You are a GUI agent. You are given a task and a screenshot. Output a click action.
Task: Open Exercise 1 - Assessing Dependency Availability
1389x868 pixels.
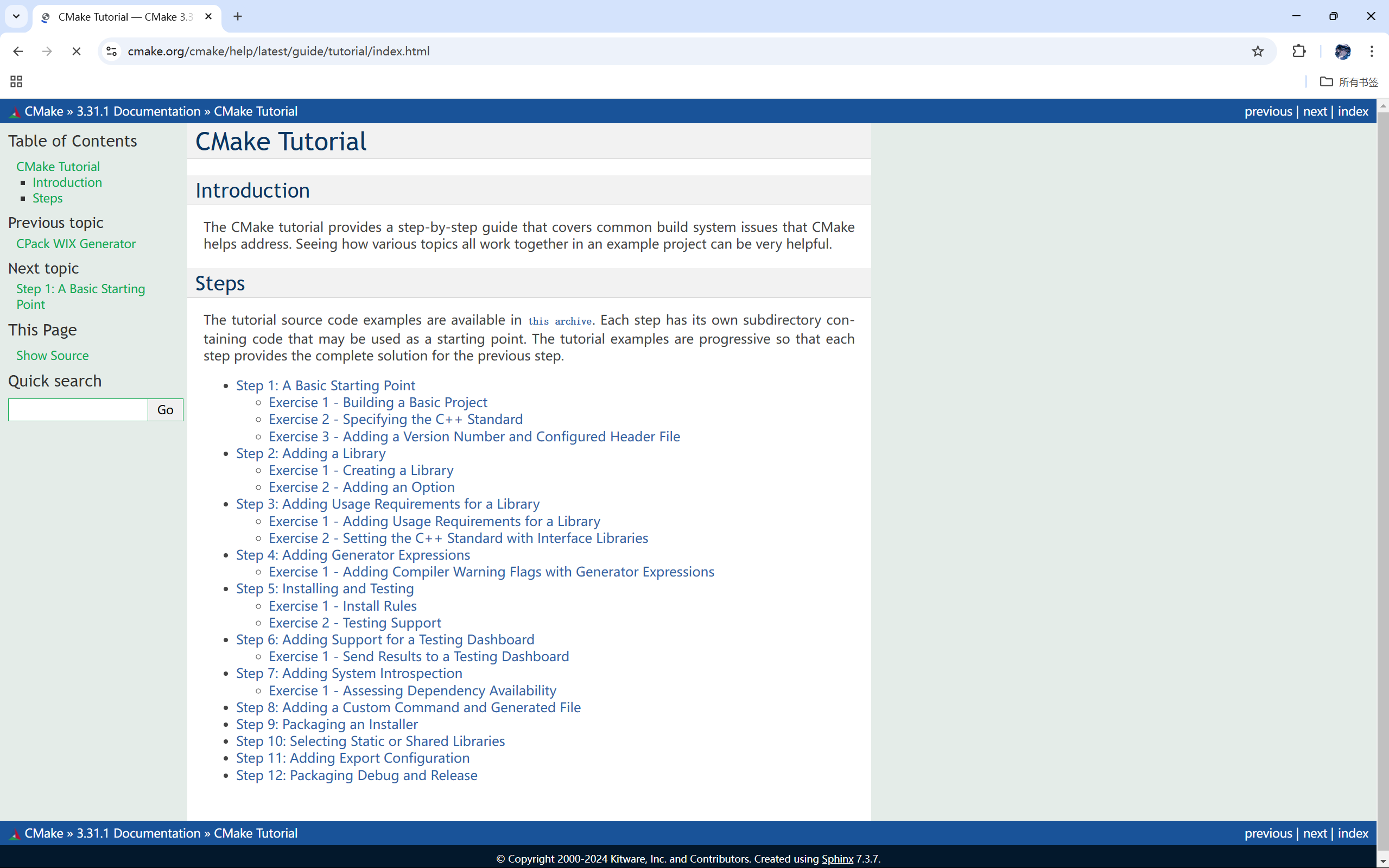[x=412, y=690]
